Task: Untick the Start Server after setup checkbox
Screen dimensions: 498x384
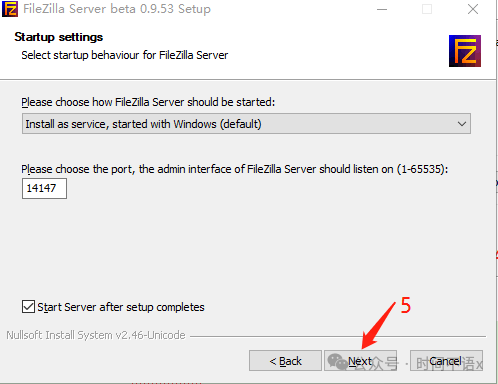Action: tap(28, 307)
